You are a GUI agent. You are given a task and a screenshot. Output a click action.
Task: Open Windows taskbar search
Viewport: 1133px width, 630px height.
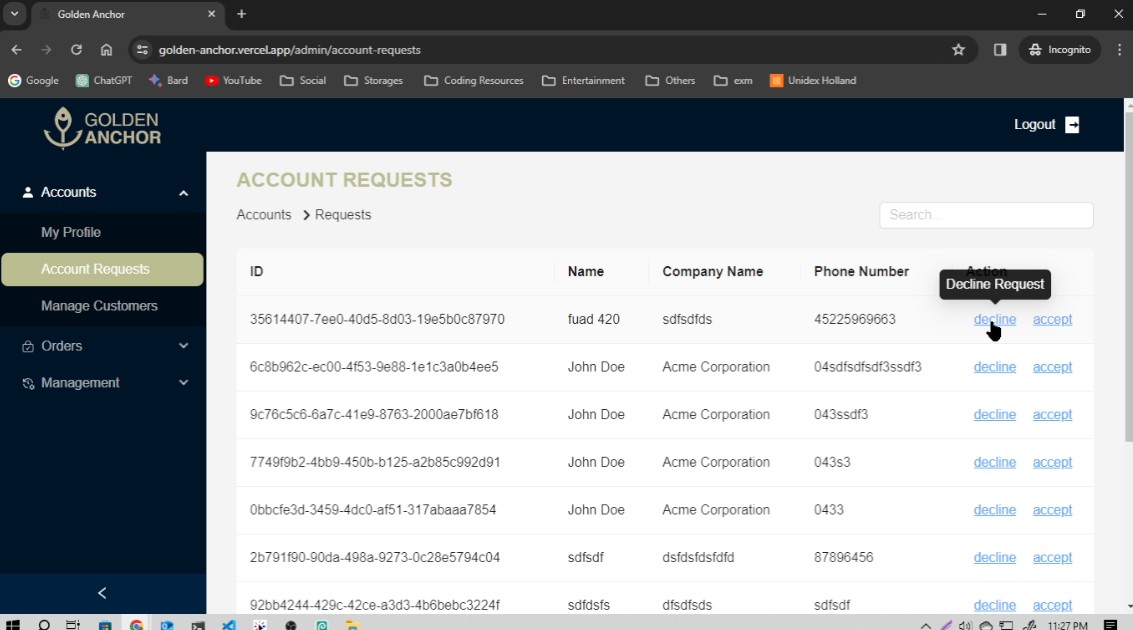click(x=44, y=624)
